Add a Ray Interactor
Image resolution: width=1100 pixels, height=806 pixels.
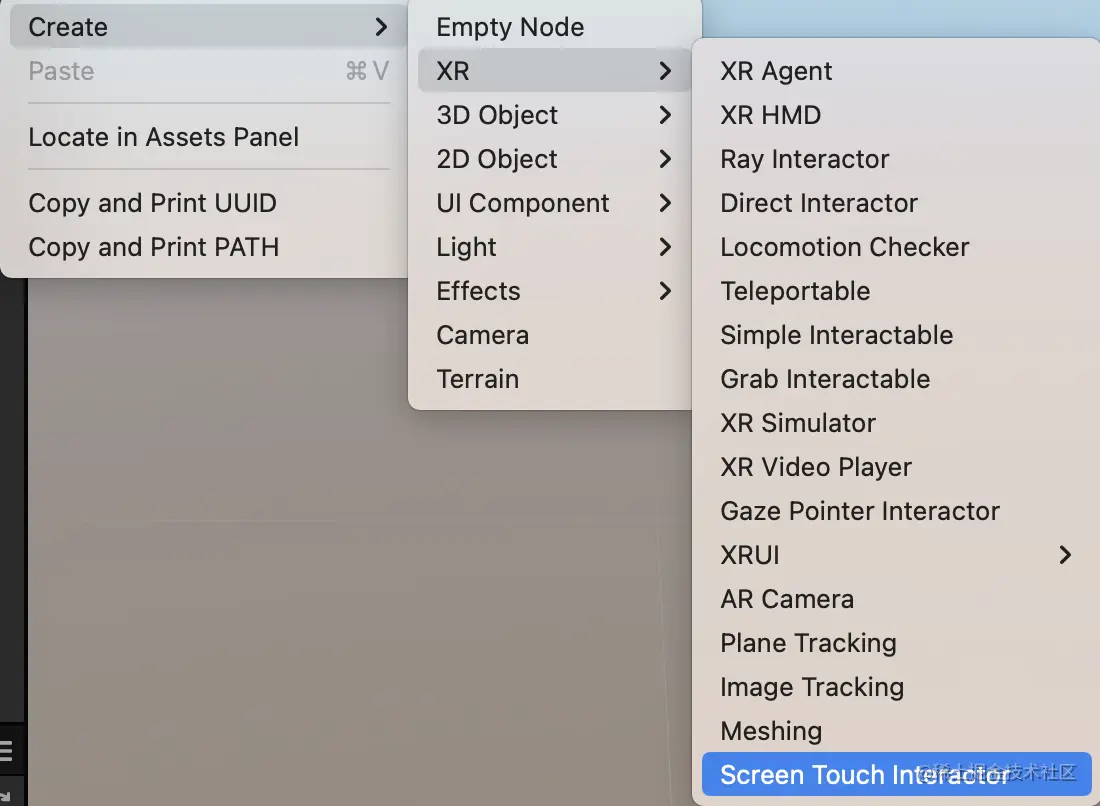[804, 159]
